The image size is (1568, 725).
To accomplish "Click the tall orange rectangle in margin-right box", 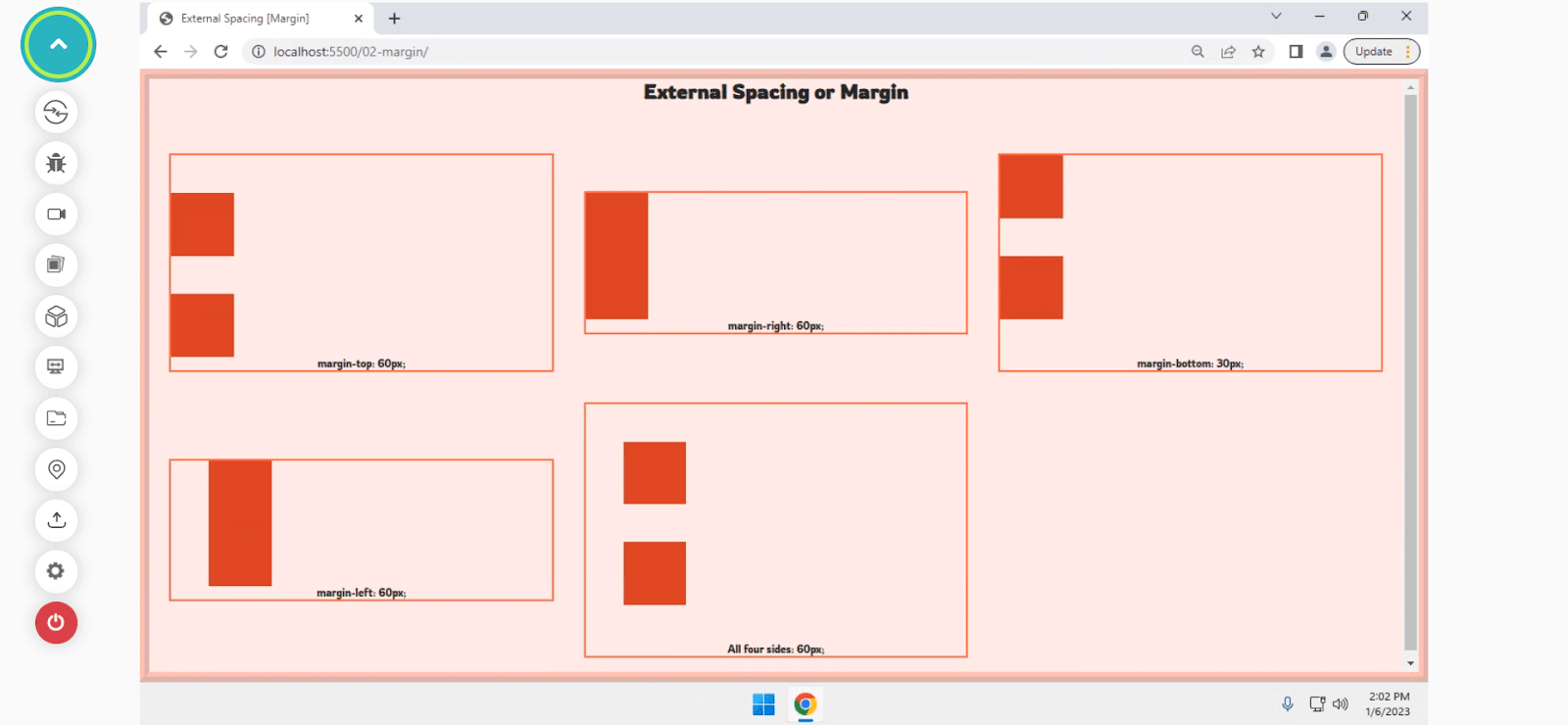I will [x=616, y=256].
